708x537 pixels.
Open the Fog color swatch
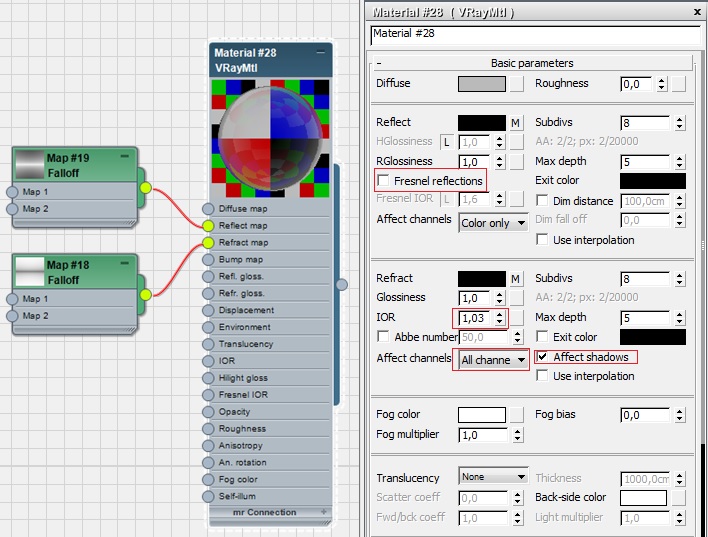pos(482,415)
